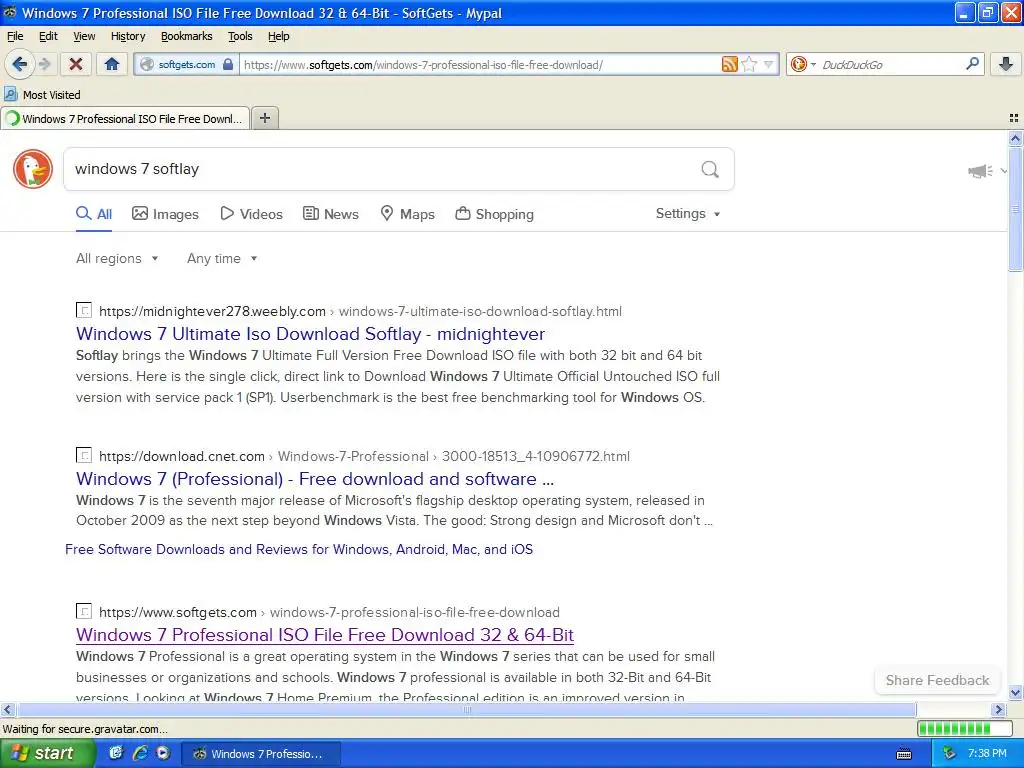Click the download.cnet.com URL text
The image size is (1024, 768).
tap(182, 456)
